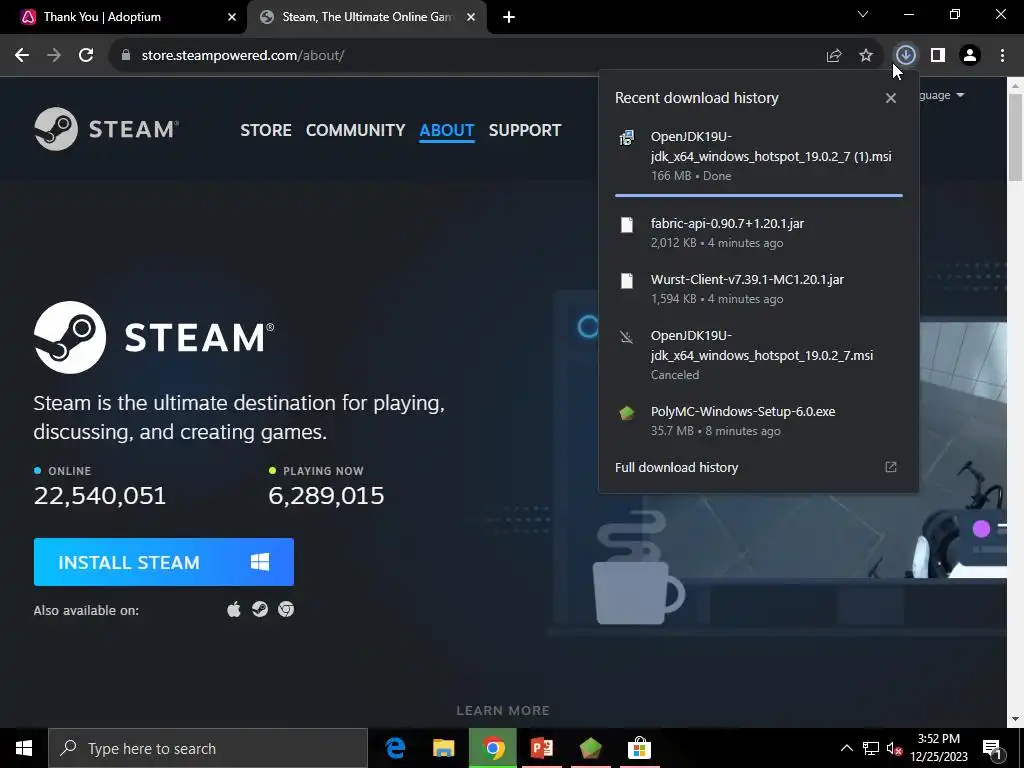Bookmark this tab with the star icon
Screen dimensions: 1024x768
pos(866,56)
